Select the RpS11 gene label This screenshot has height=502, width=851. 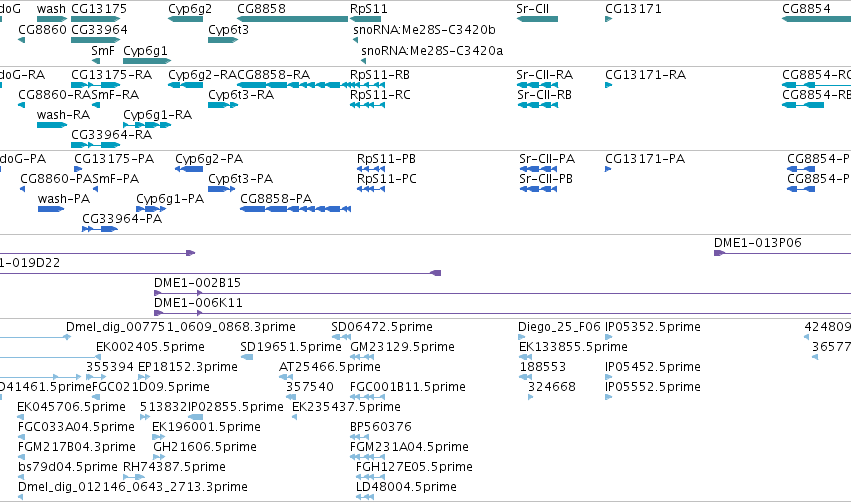(369, 9)
